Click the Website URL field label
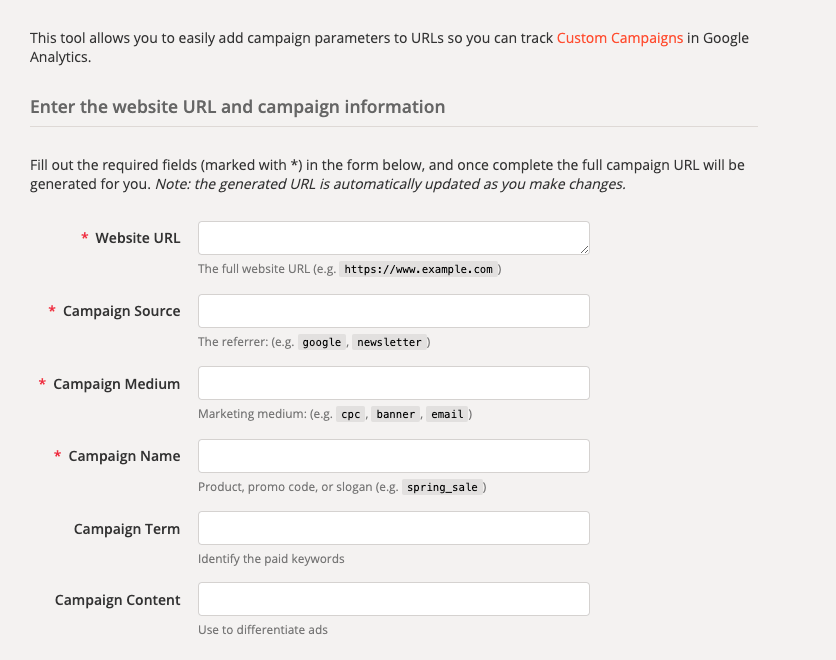This screenshot has width=836, height=660. pos(137,238)
